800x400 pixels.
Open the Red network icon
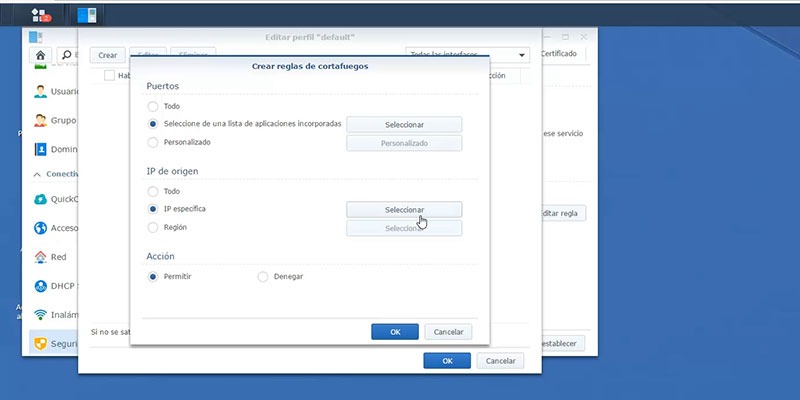click(x=40, y=257)
